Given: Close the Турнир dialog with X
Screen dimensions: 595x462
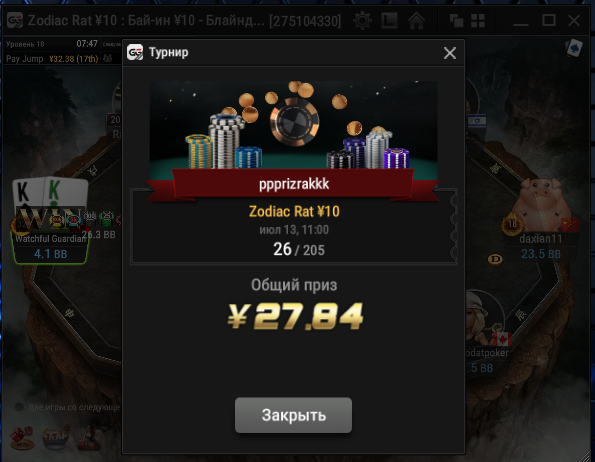Looking at the screenshot, I should (x=450, y=53).
